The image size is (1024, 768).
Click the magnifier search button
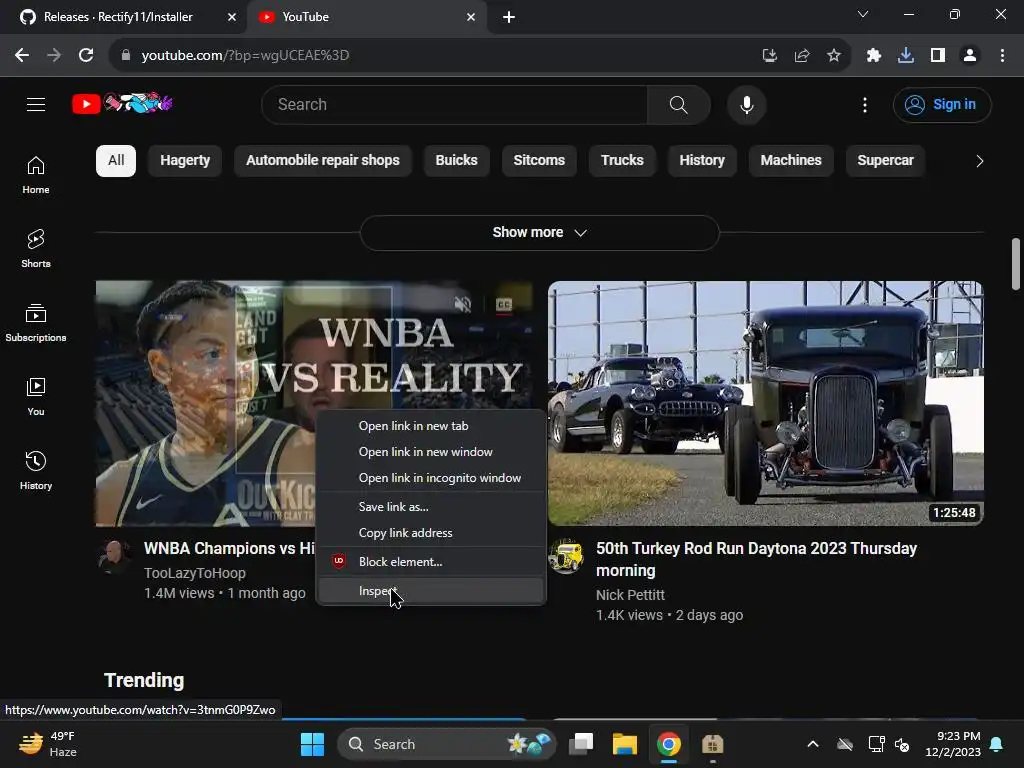click(x=679, y=104)
